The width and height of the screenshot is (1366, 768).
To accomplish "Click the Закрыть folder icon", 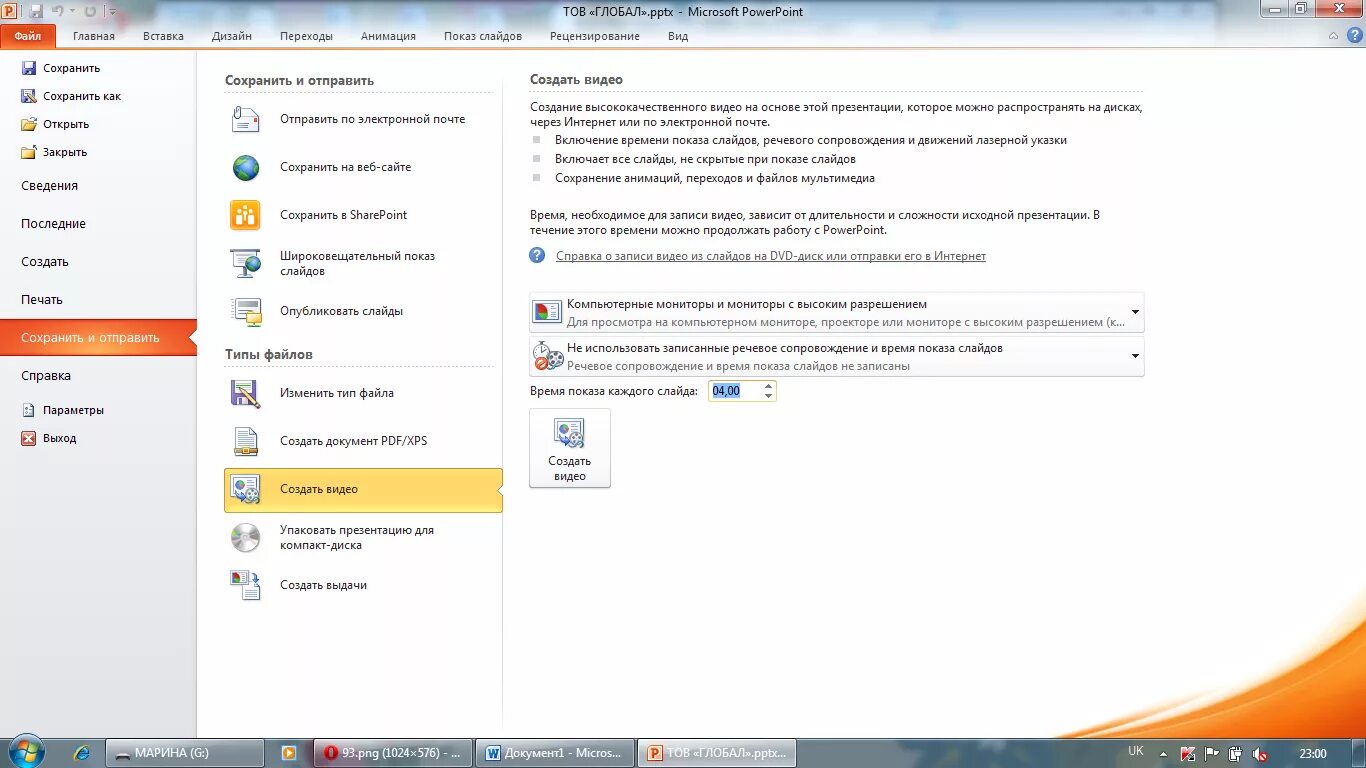I will [x=29, y=152].
